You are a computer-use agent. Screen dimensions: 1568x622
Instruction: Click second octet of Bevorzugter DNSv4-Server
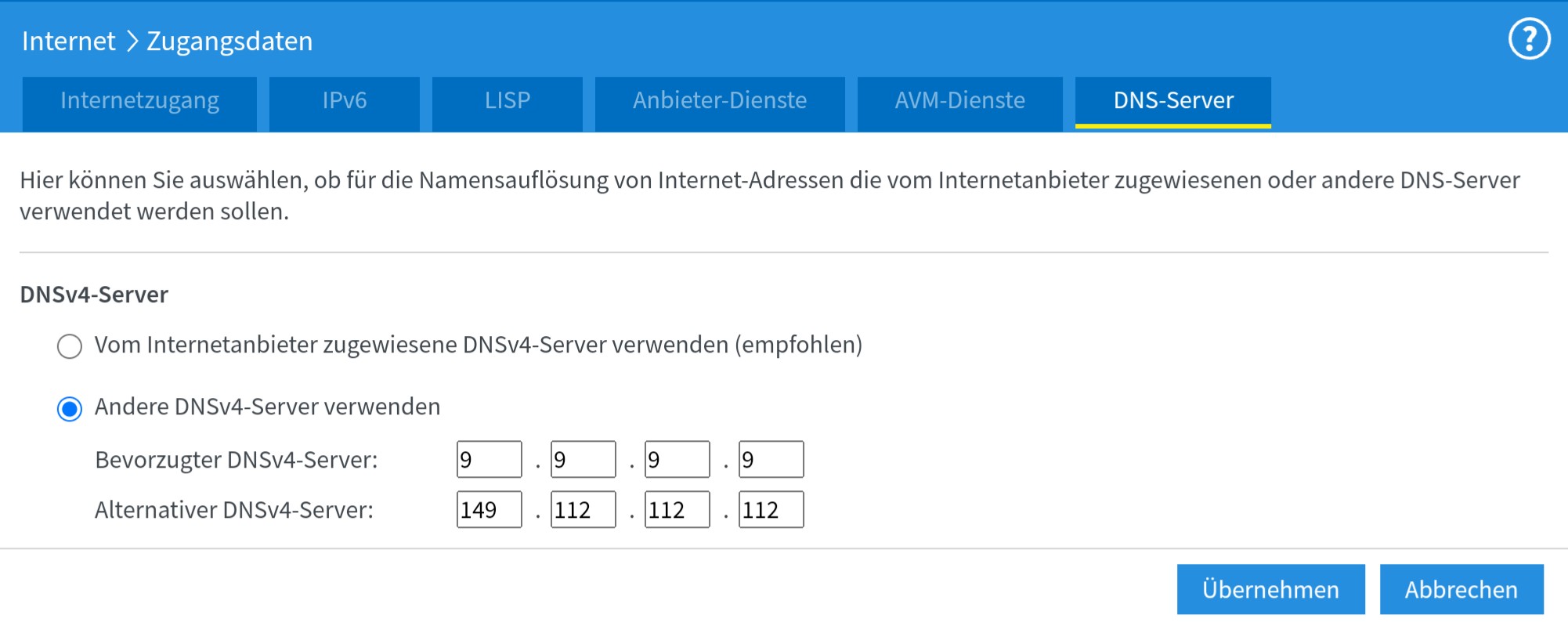click(583, 460)
